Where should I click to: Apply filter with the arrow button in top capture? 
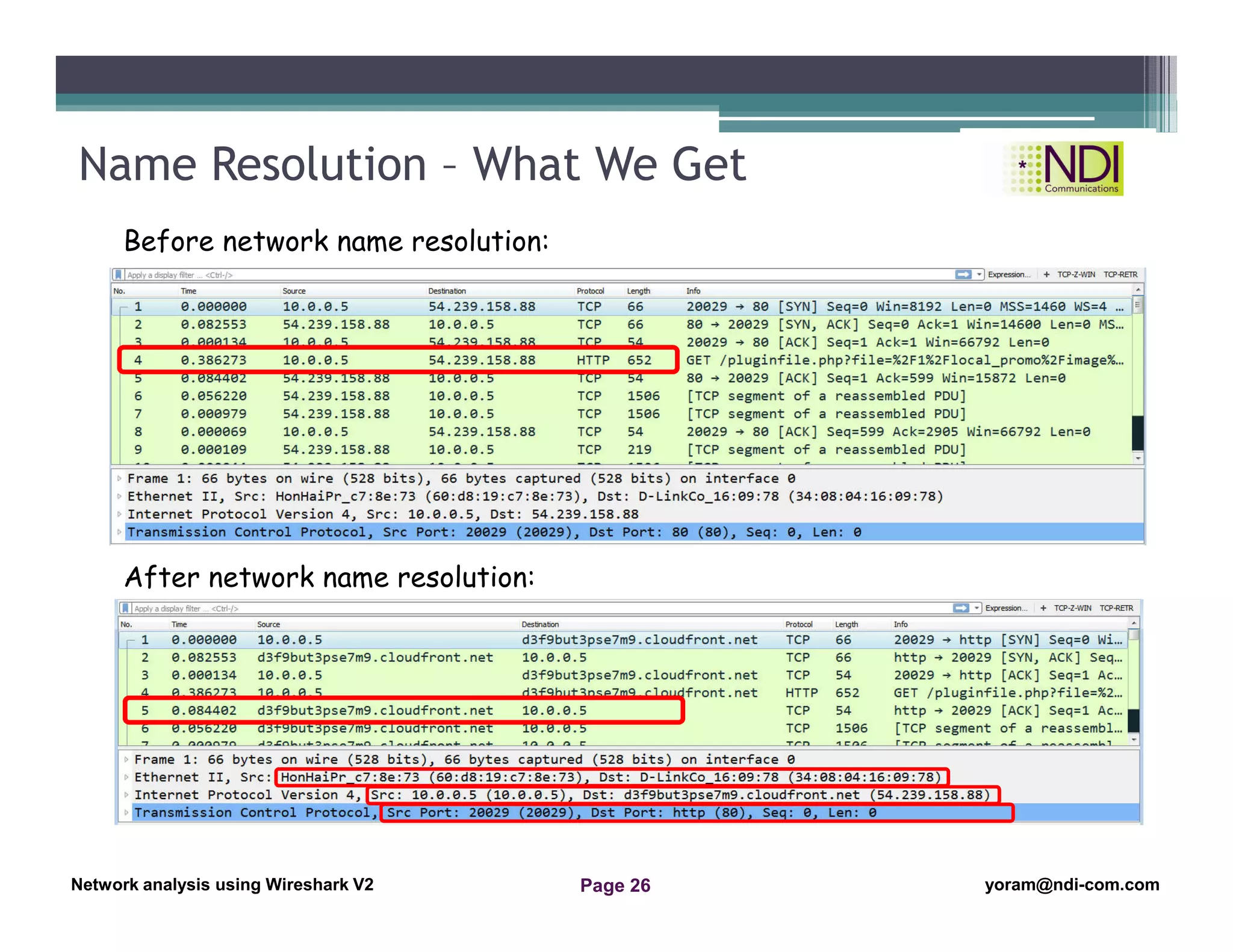click(963, 274)
